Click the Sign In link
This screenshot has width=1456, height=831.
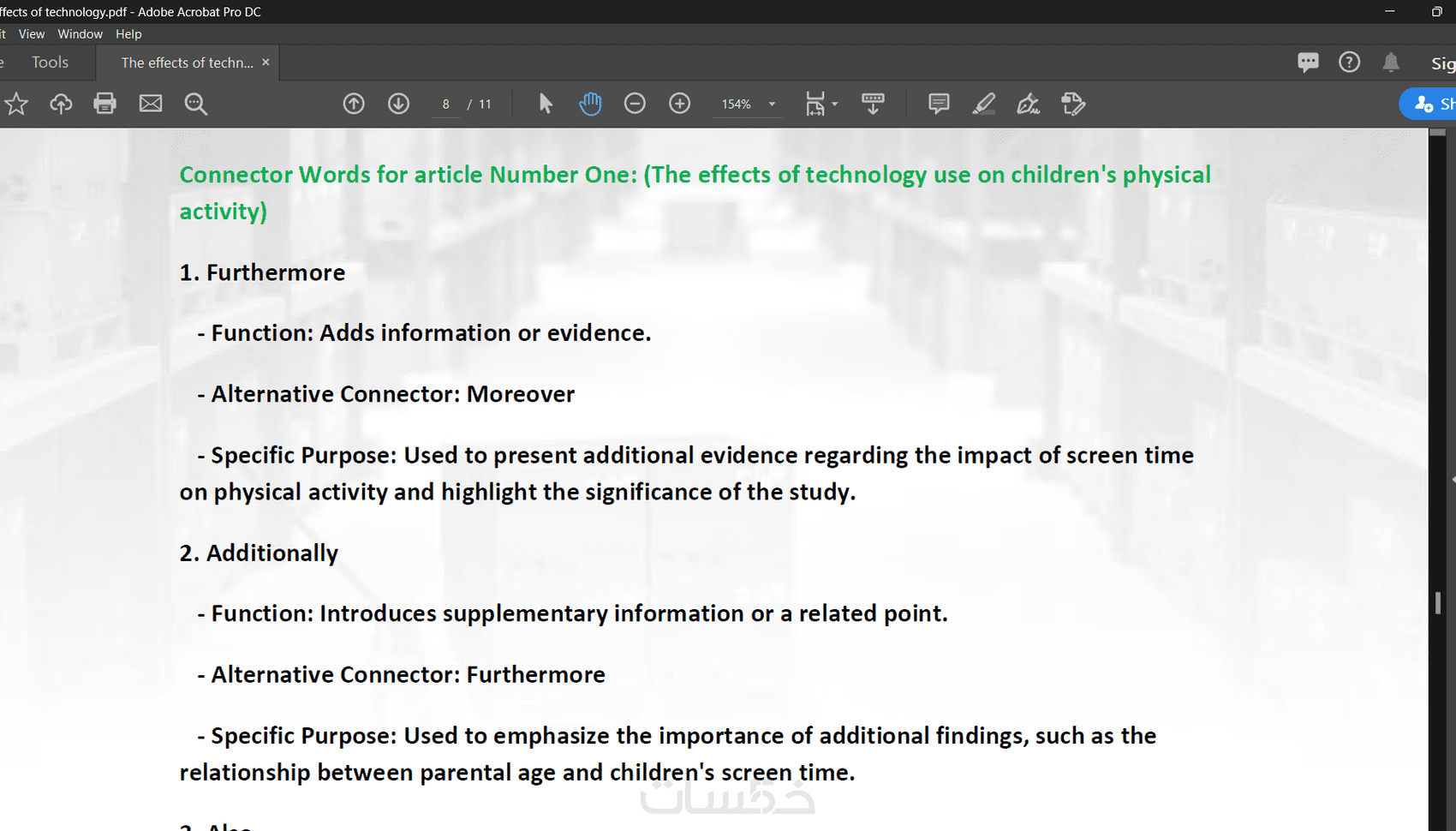pyautogui.click(x=1443, y=63)
